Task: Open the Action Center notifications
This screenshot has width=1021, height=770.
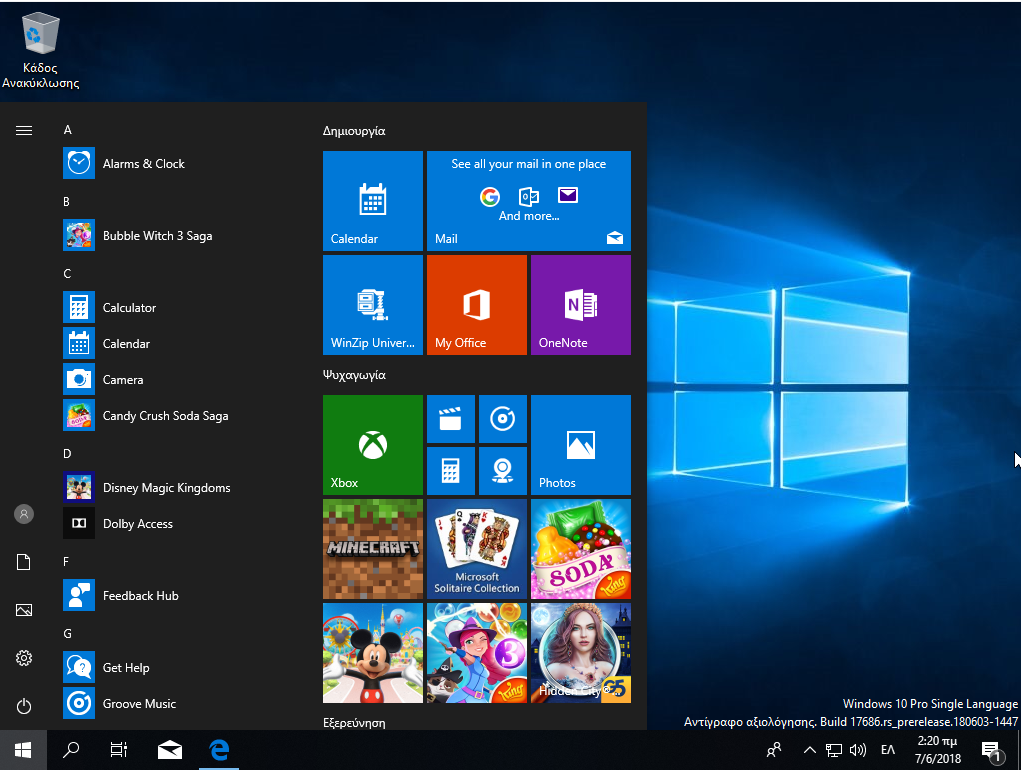Action: click(991, 750)
